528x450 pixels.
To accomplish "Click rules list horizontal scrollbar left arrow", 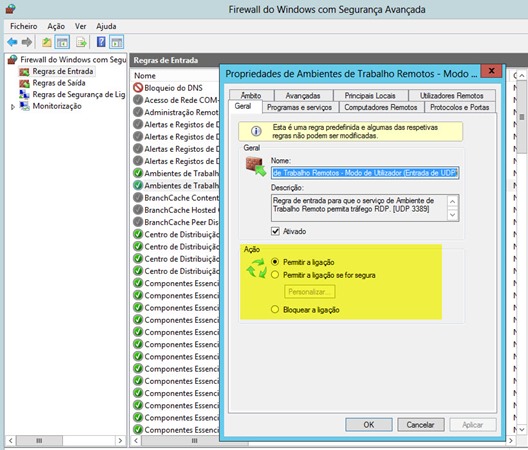I will [136, 441].
